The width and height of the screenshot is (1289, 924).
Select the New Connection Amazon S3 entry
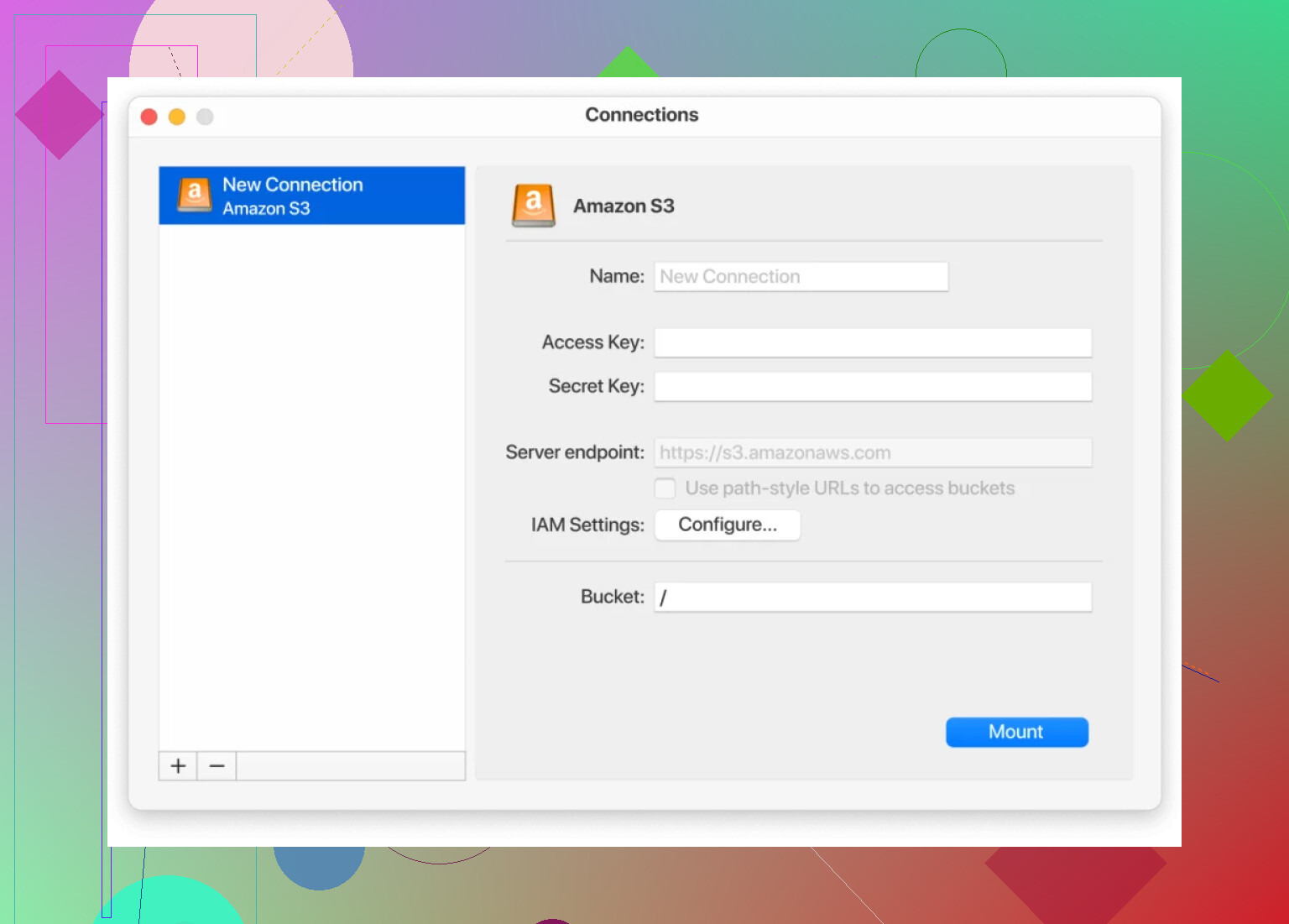311,196
